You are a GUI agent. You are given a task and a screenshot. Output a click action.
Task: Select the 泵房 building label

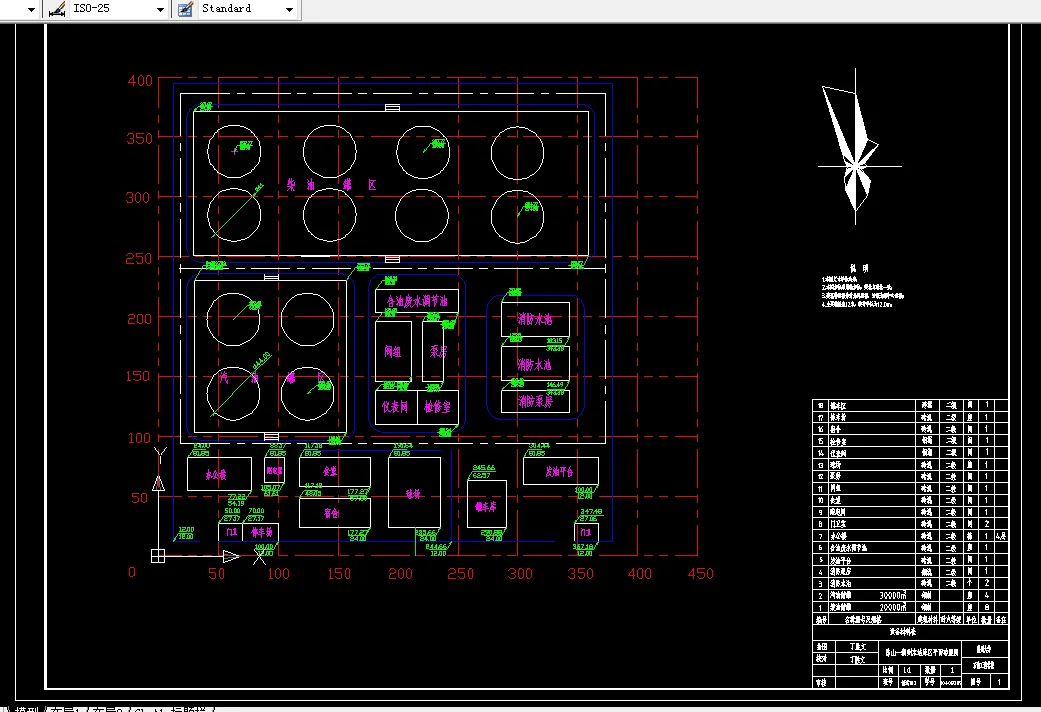(x=438, y=351)
